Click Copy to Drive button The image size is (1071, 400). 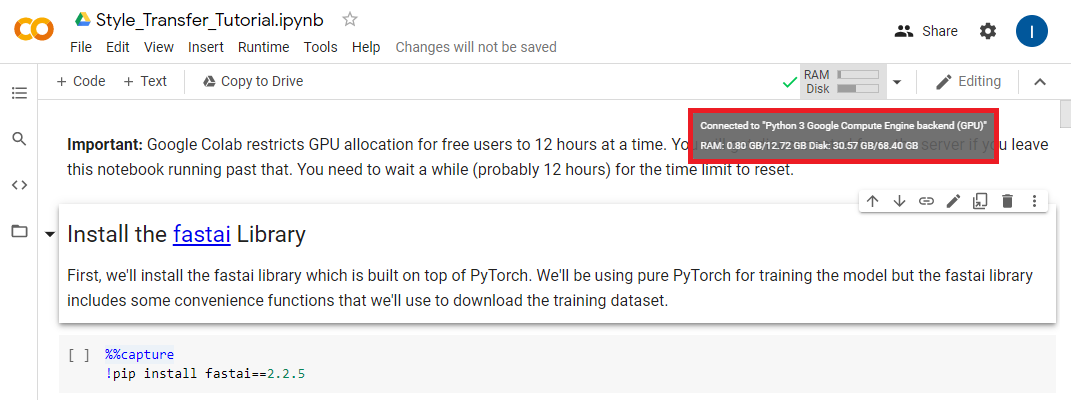pyautogui.click(x=253, y=81)
